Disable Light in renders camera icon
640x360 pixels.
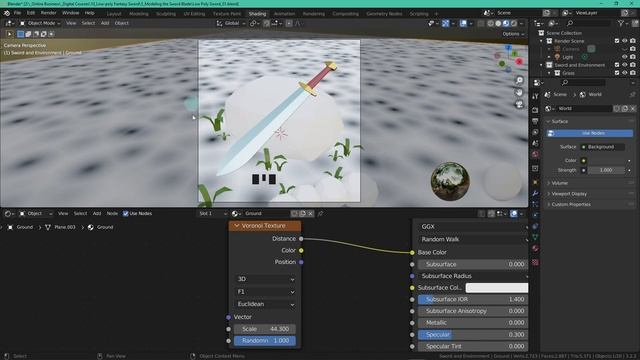pos(633,57)
